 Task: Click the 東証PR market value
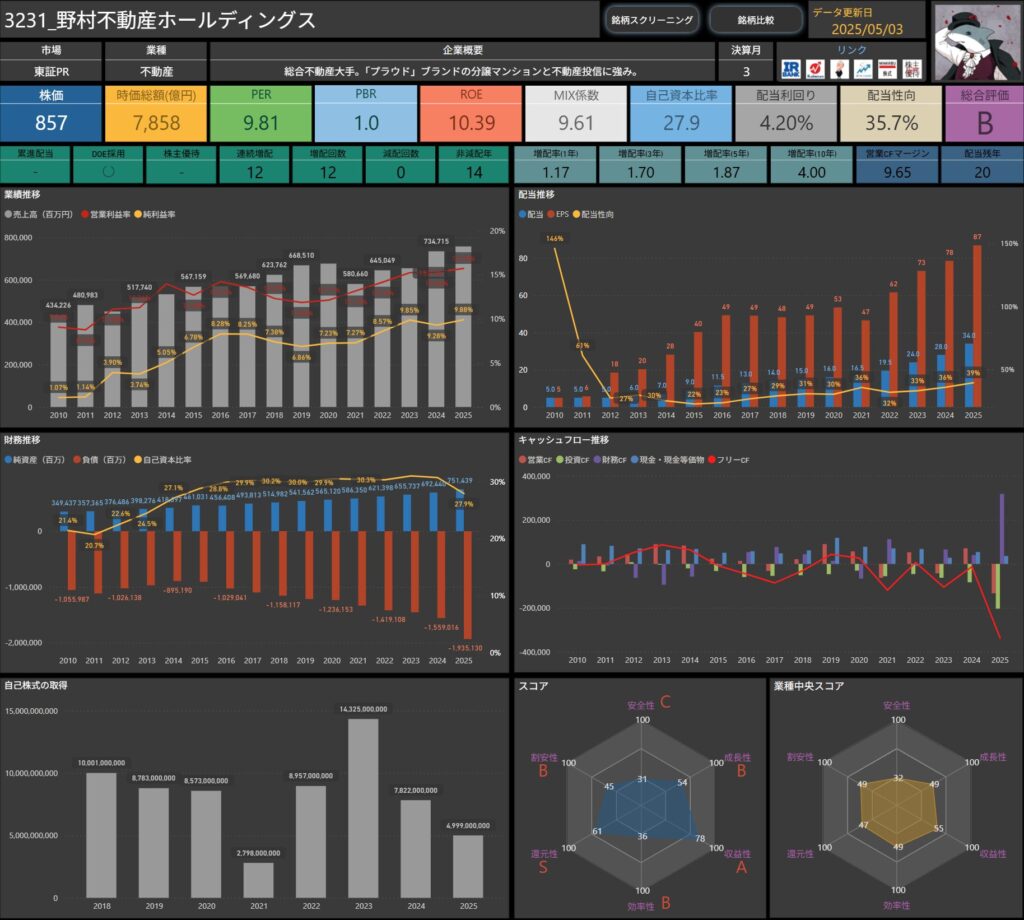[51, 71]
